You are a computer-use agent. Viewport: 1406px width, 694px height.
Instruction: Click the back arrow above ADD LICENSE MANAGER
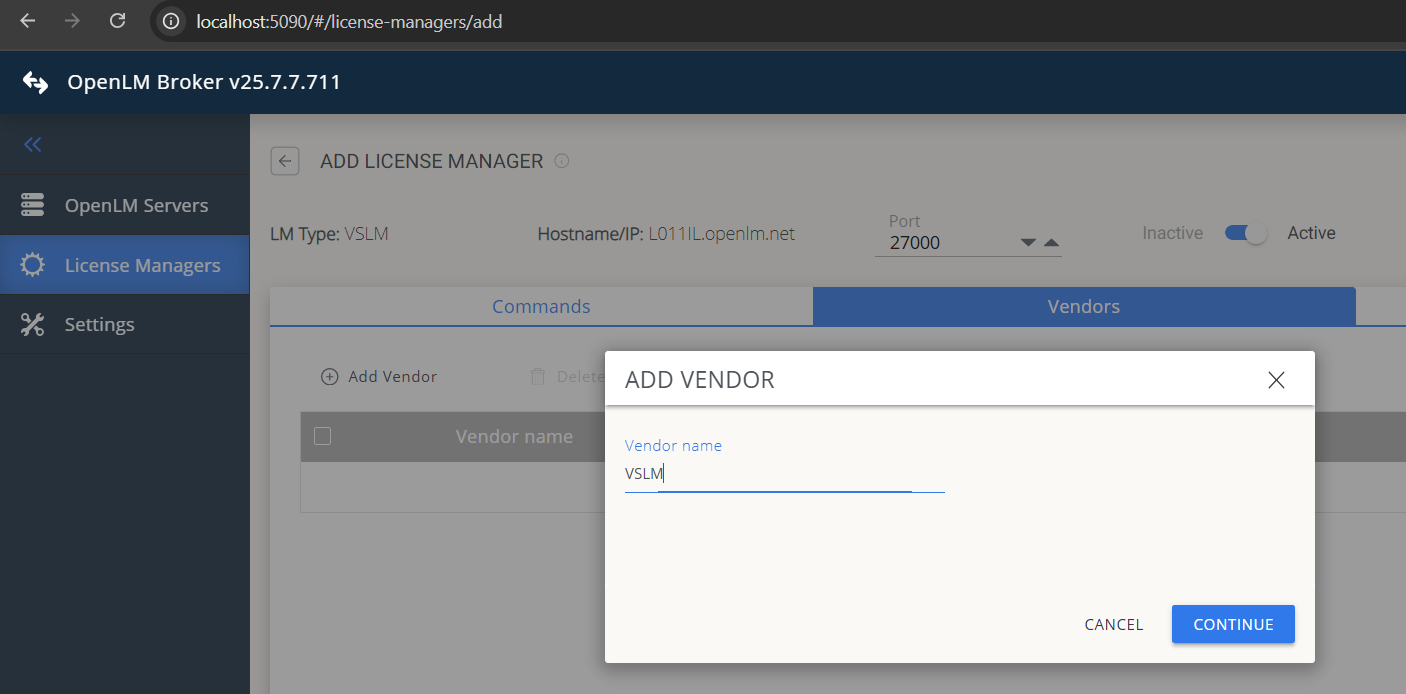[x=285, y=160]
